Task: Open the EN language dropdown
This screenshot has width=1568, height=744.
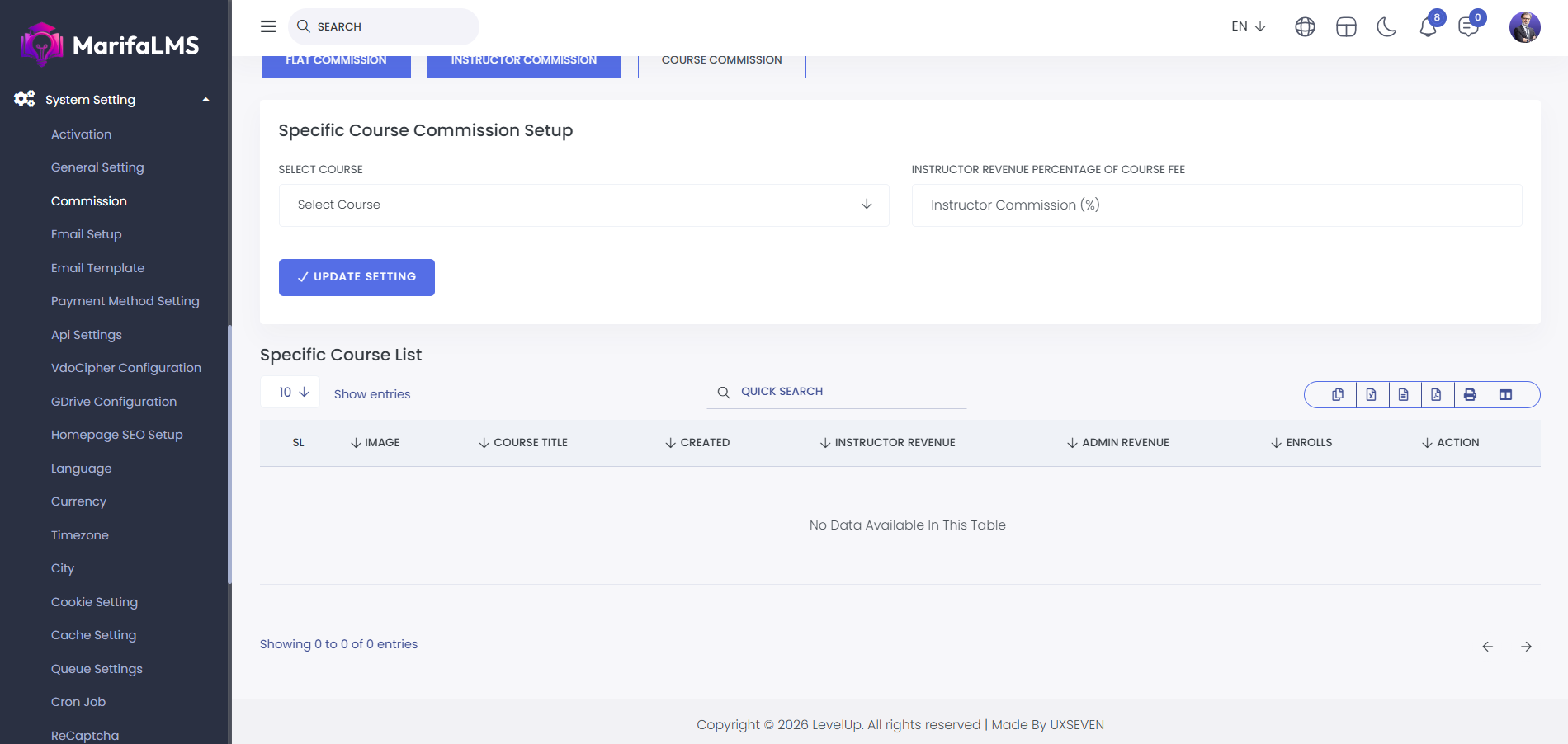Action: point(1248,26)
